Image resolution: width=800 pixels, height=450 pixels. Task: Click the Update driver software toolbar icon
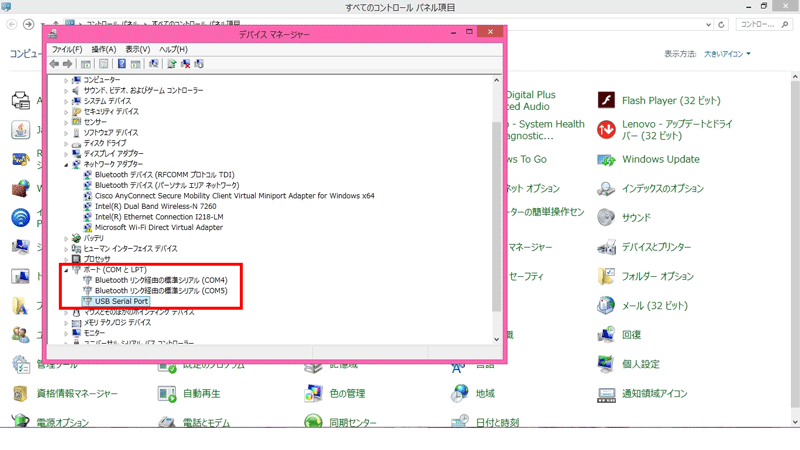171,64
